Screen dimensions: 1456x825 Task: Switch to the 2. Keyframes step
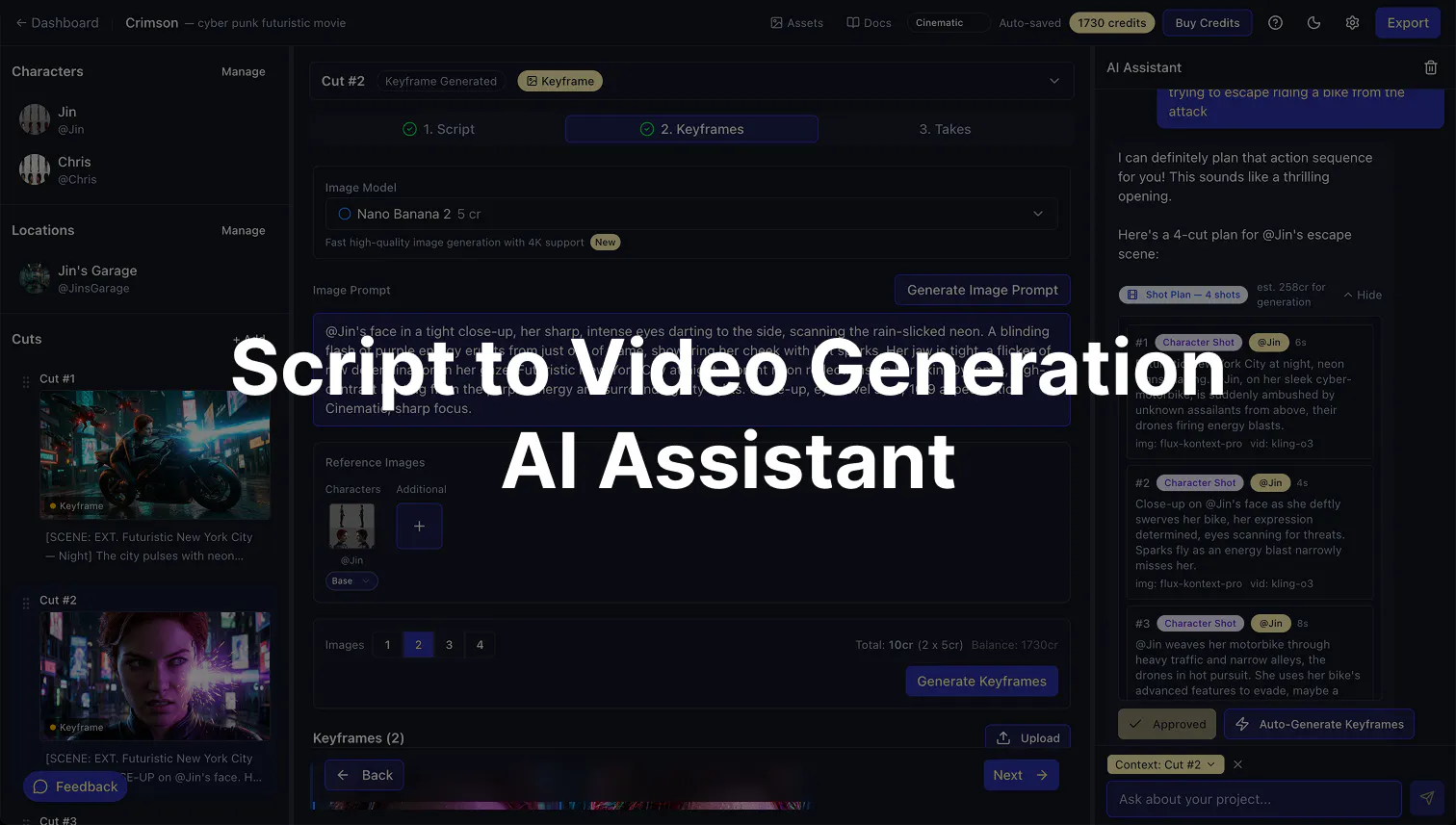point(691,129)
